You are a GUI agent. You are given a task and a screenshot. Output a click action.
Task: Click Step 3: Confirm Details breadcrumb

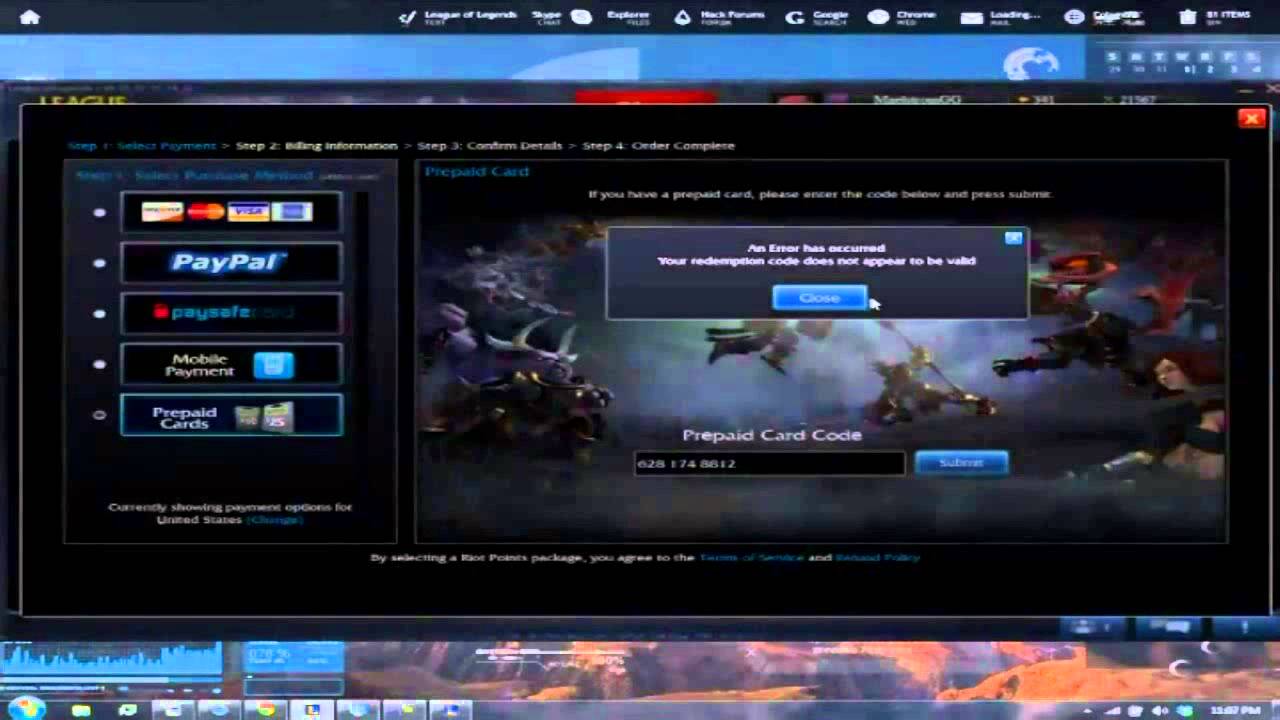[490, 146]
